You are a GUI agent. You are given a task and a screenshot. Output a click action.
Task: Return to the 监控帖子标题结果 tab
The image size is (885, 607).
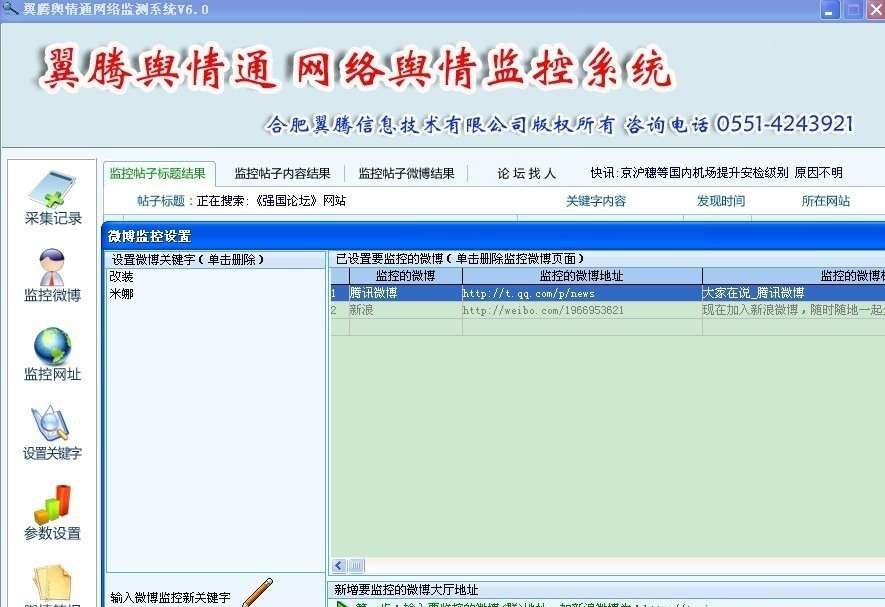click(163, 172)
